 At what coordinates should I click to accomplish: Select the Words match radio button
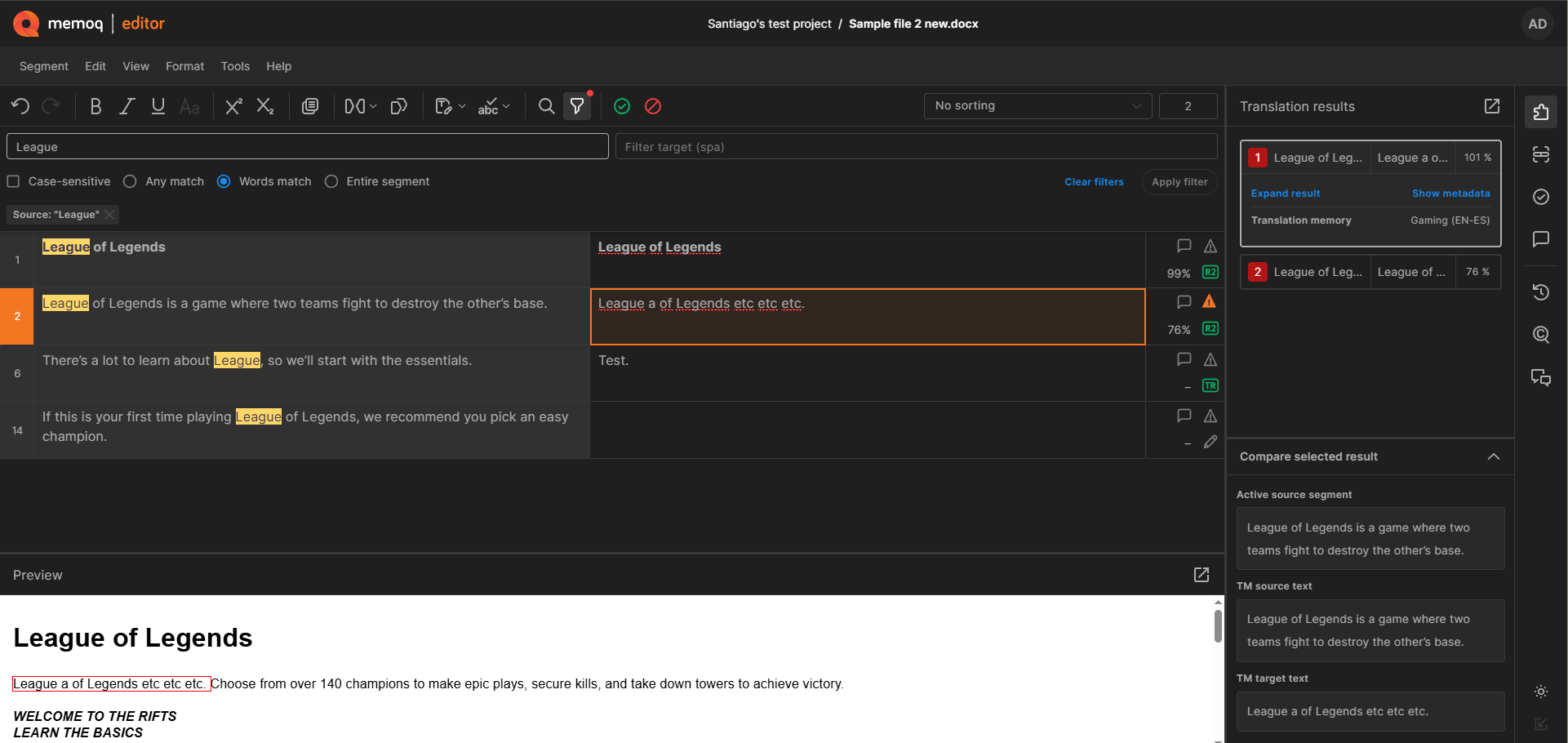click(224, 181)
